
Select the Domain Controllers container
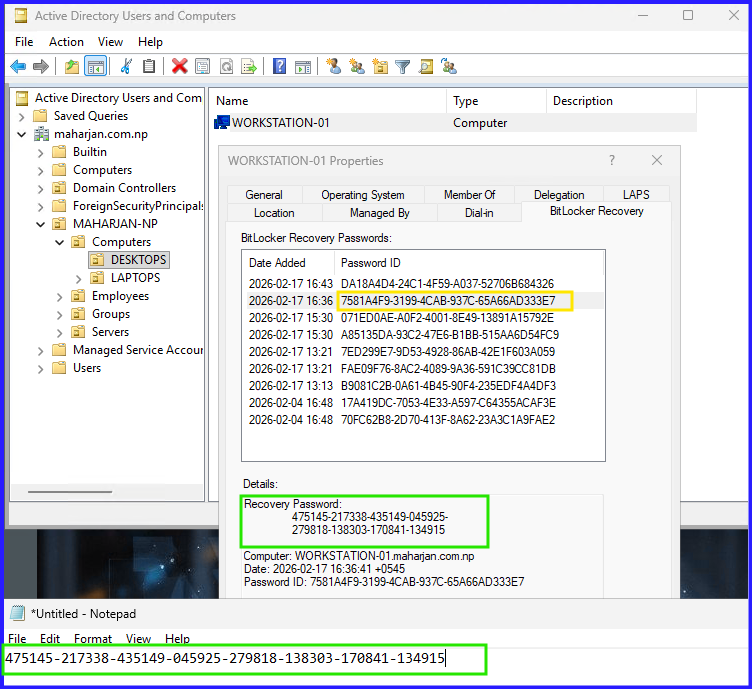[124, 188]
